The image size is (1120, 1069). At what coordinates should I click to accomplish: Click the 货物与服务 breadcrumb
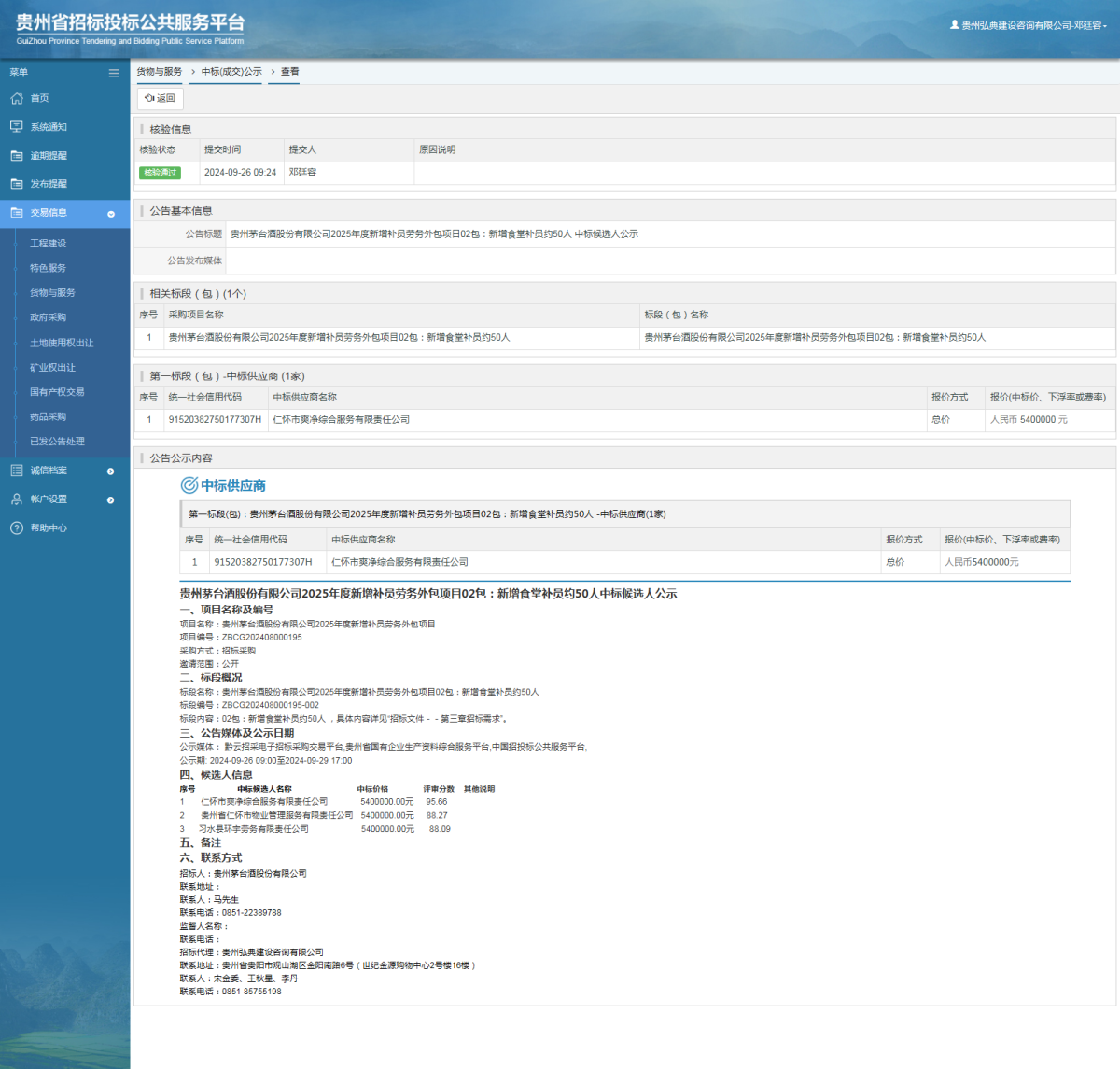160,72
